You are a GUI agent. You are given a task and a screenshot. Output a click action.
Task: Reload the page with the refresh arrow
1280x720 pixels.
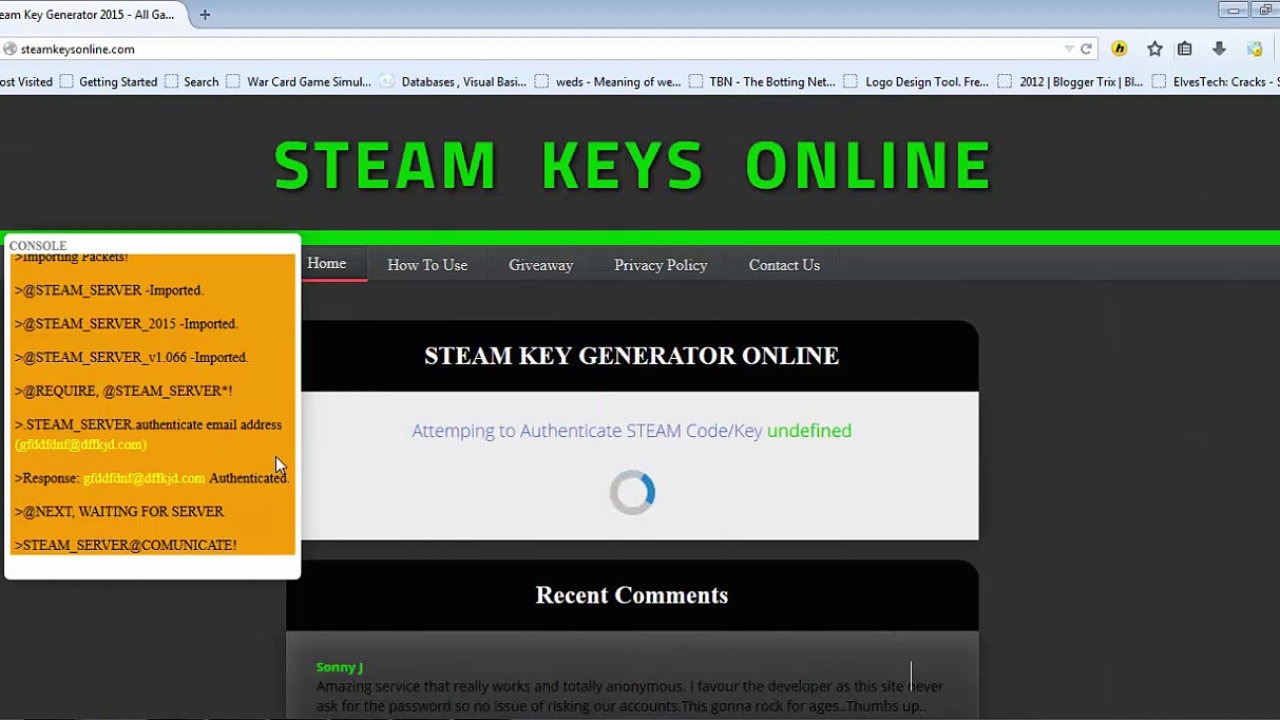tap(1086, 49)
